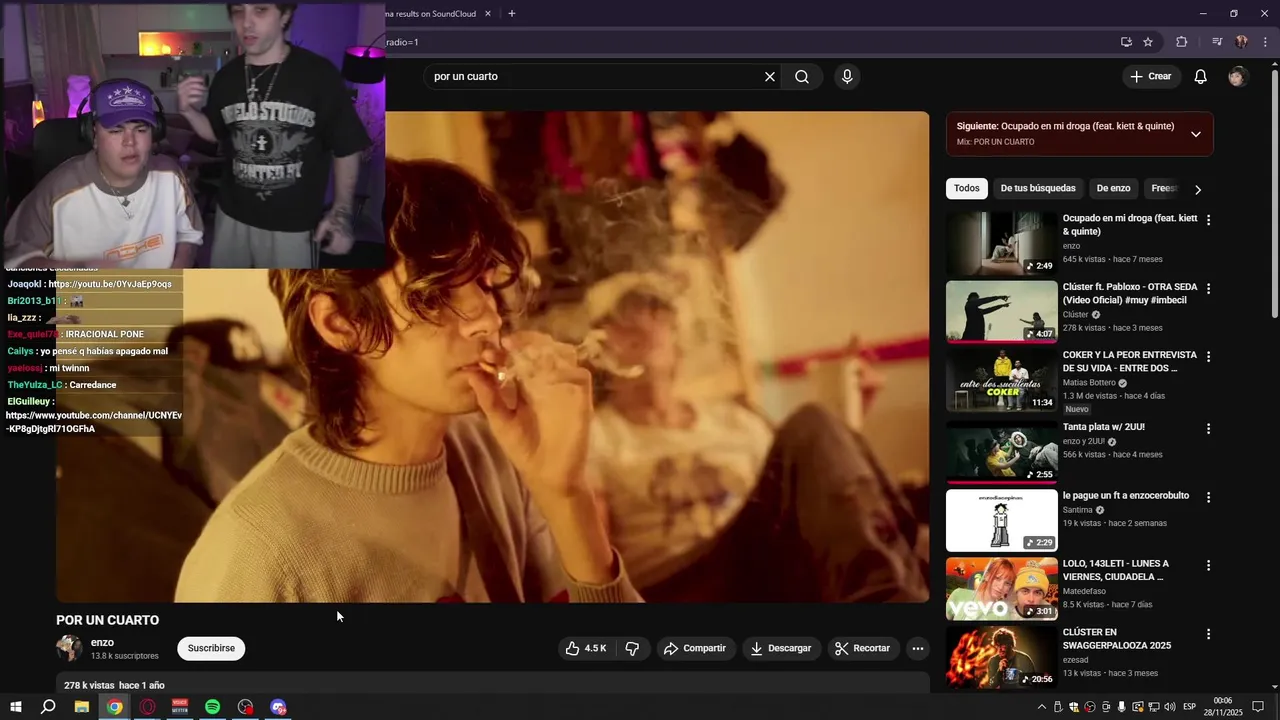This screenshot has height=720, width=1280.
Task: Click the magnifier search button
Action: coord(802,77)
